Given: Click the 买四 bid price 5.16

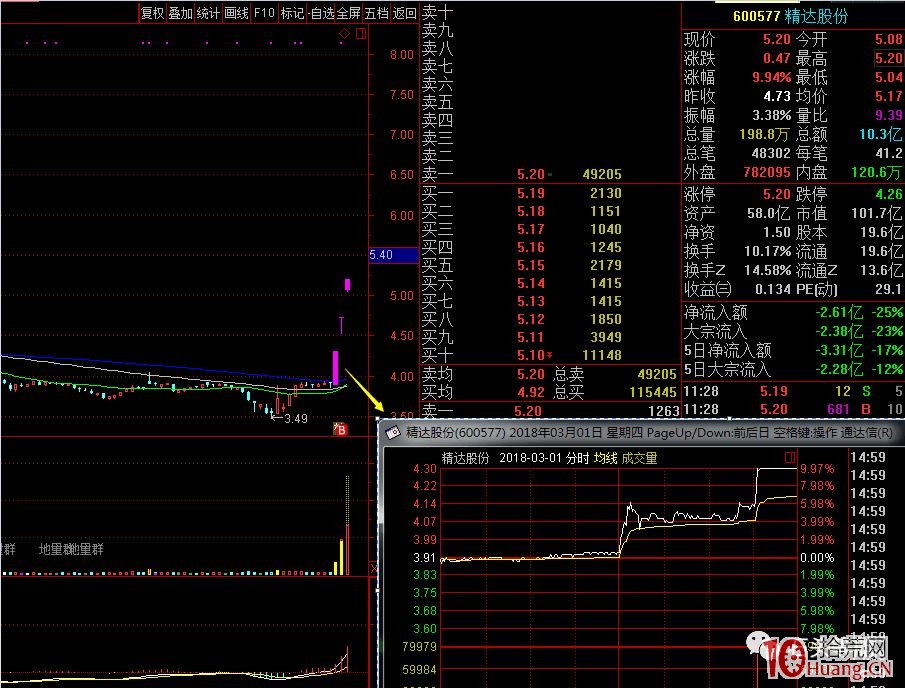Looking at the screenshot, I should 530,247.
